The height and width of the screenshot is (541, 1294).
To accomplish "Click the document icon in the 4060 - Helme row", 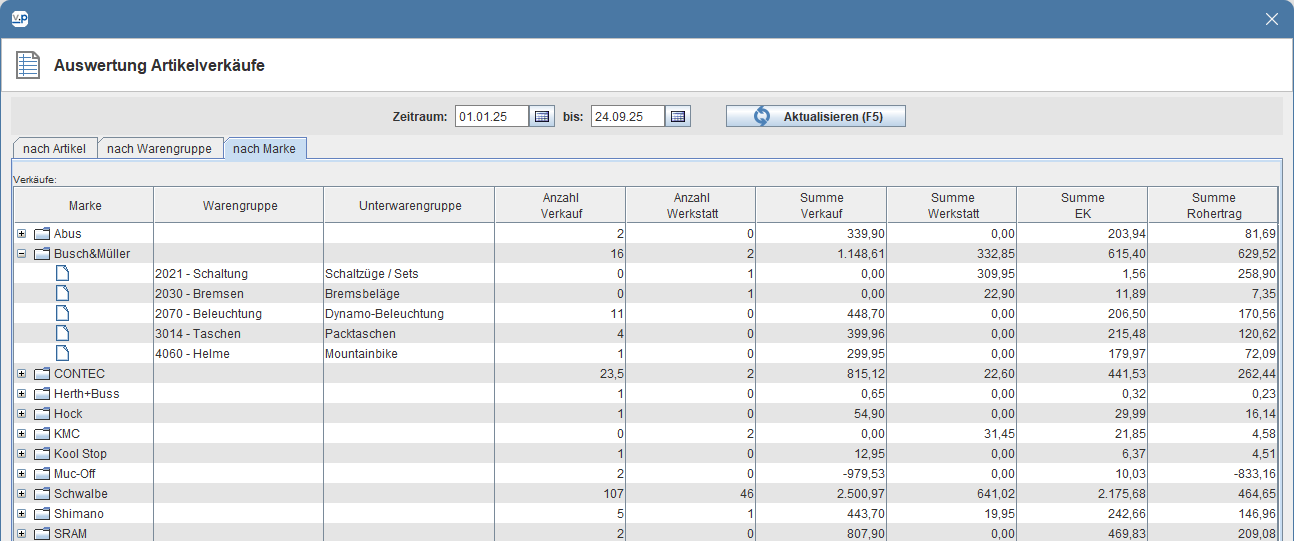I will [62, 353].
